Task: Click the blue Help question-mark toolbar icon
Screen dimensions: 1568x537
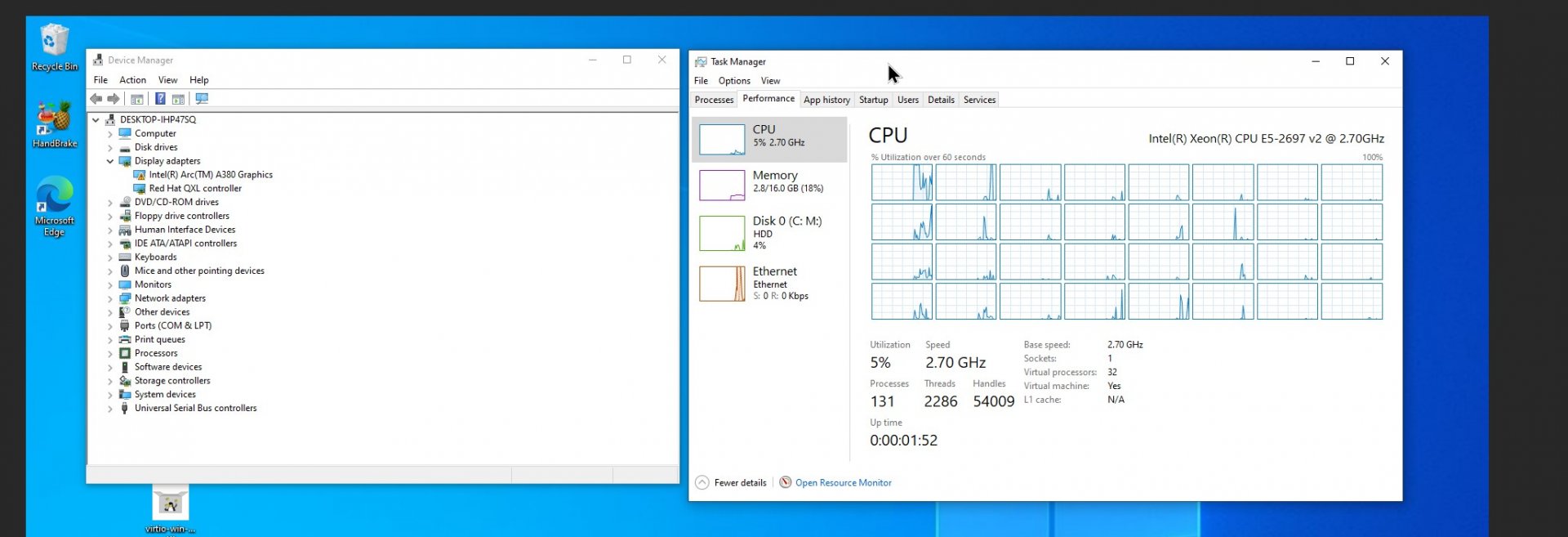Action: 160,99
